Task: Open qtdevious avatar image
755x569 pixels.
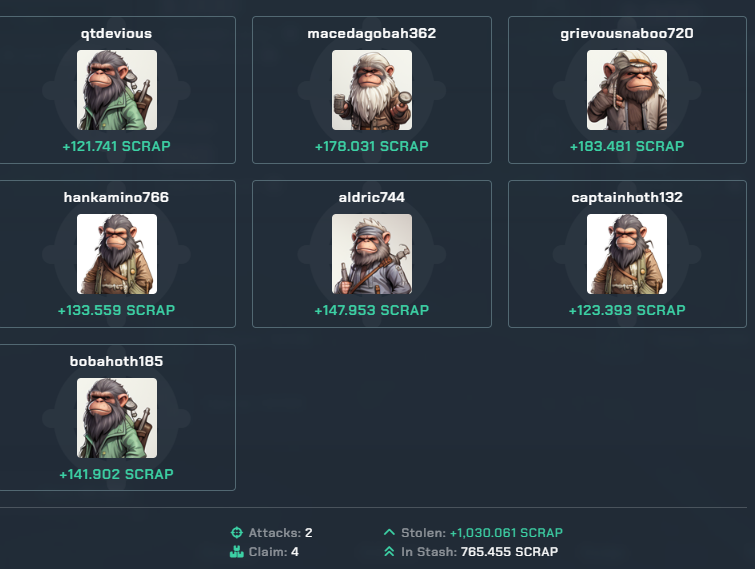Action: [x=117, y=90]
